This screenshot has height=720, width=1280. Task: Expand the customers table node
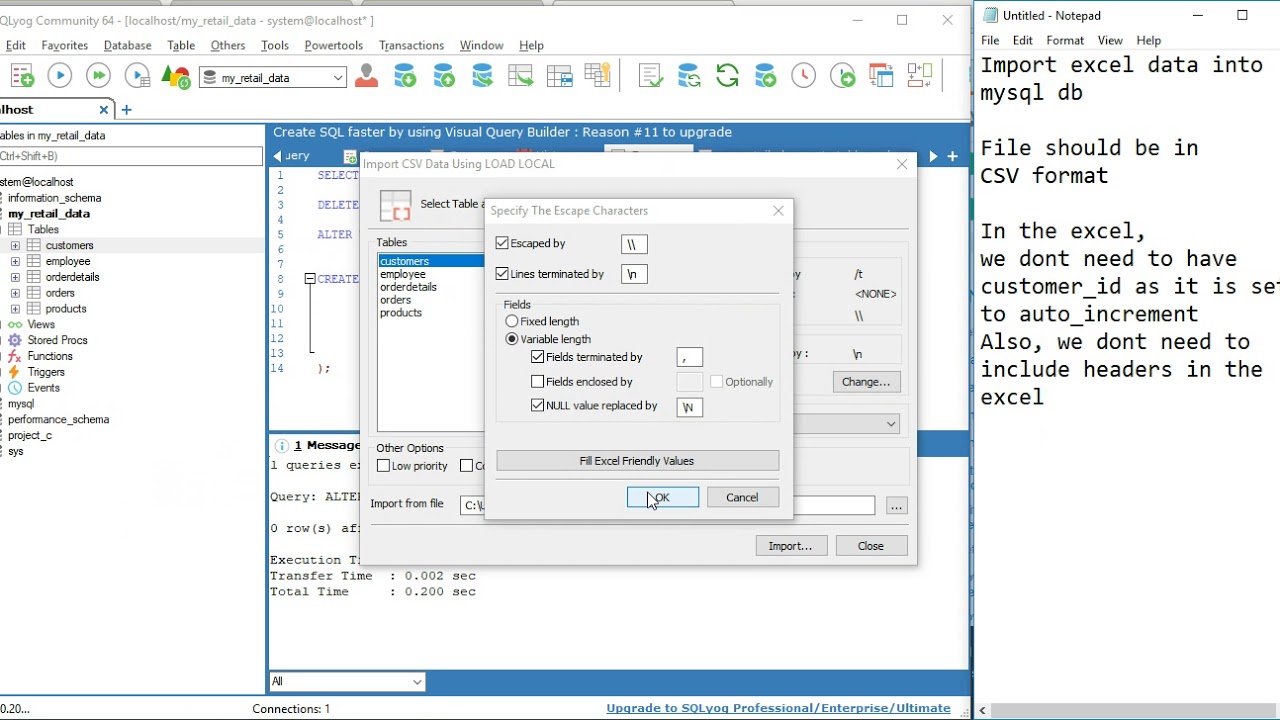[15, 246]
